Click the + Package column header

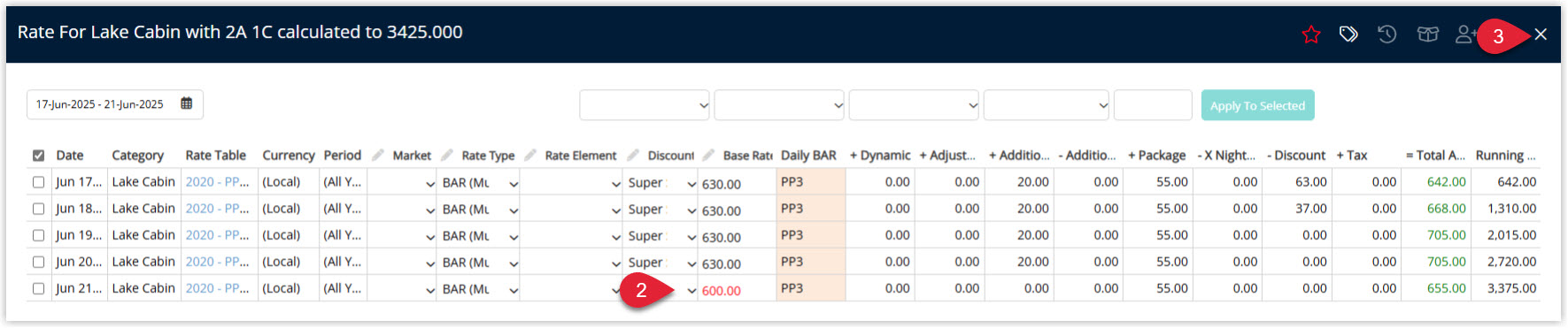click(1156, 156)
